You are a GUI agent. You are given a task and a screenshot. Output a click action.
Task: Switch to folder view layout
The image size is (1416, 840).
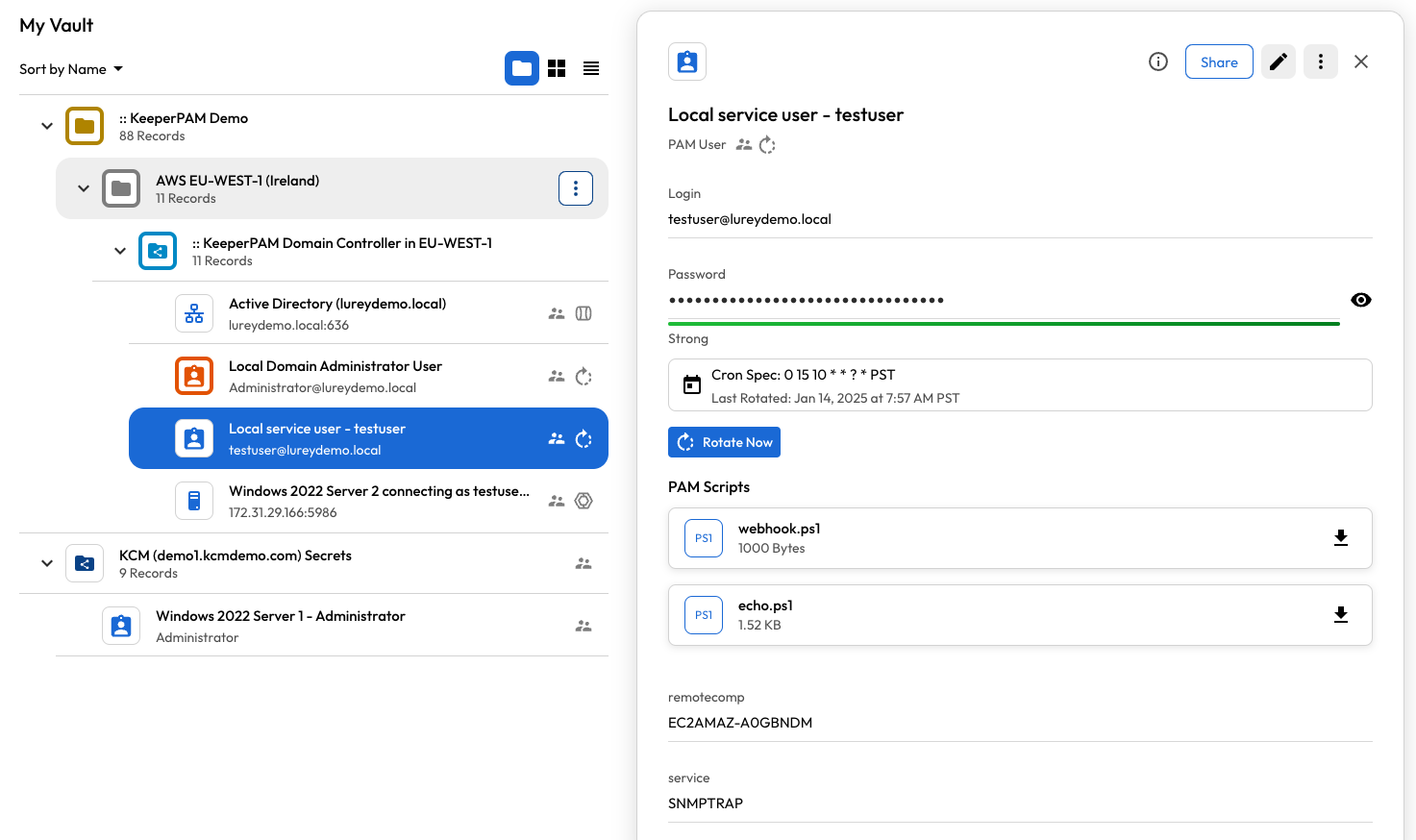coord(521,68)
